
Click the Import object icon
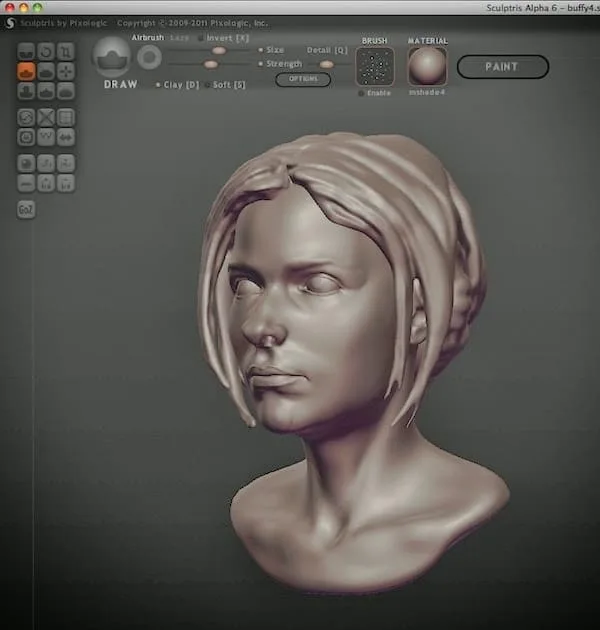click(46, 163)
